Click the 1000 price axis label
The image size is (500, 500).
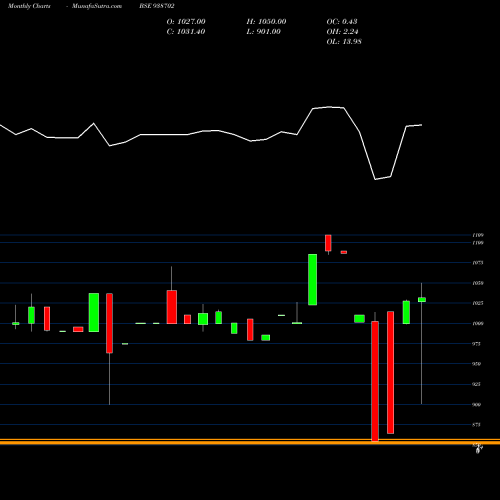pos(478,323)
